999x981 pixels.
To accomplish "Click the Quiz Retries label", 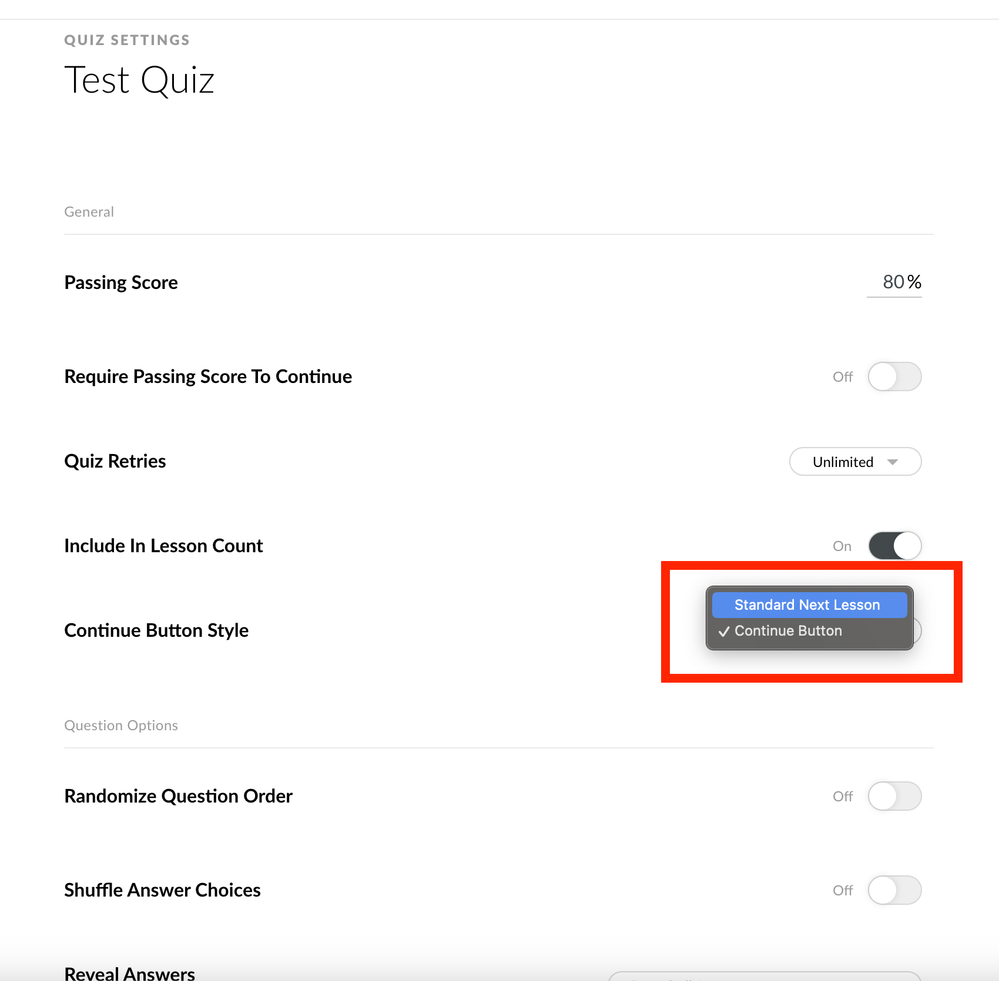I will point(115,462).
